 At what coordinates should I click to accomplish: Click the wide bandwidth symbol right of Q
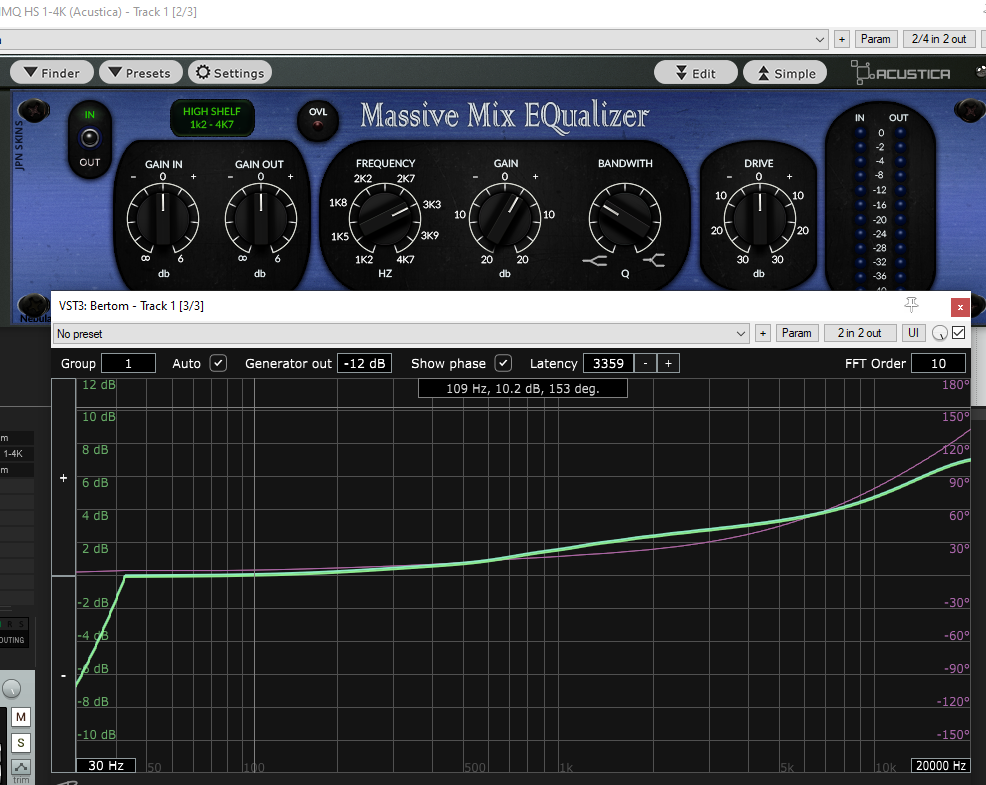tap(653, 260)
